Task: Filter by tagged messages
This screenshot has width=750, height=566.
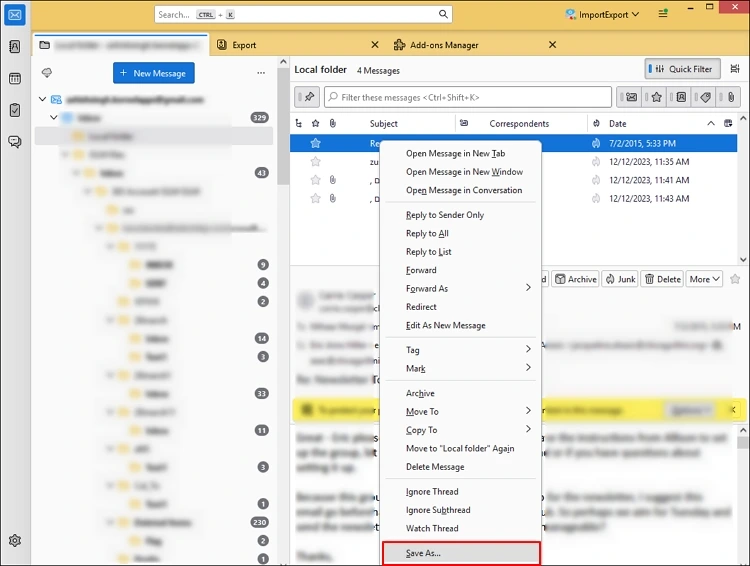Action: click(x=705, y=97)
